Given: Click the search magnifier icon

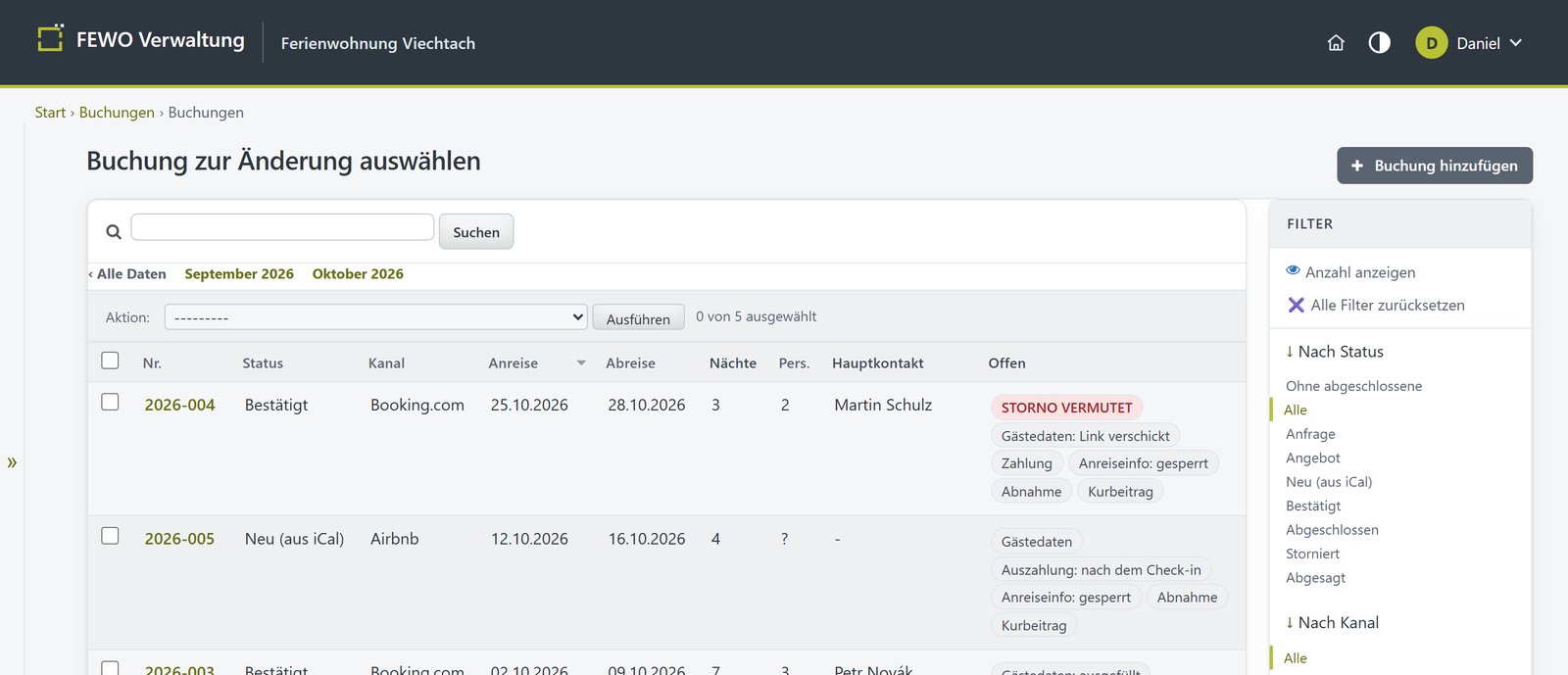Looking at the screenshot, I should click(114, 232).
